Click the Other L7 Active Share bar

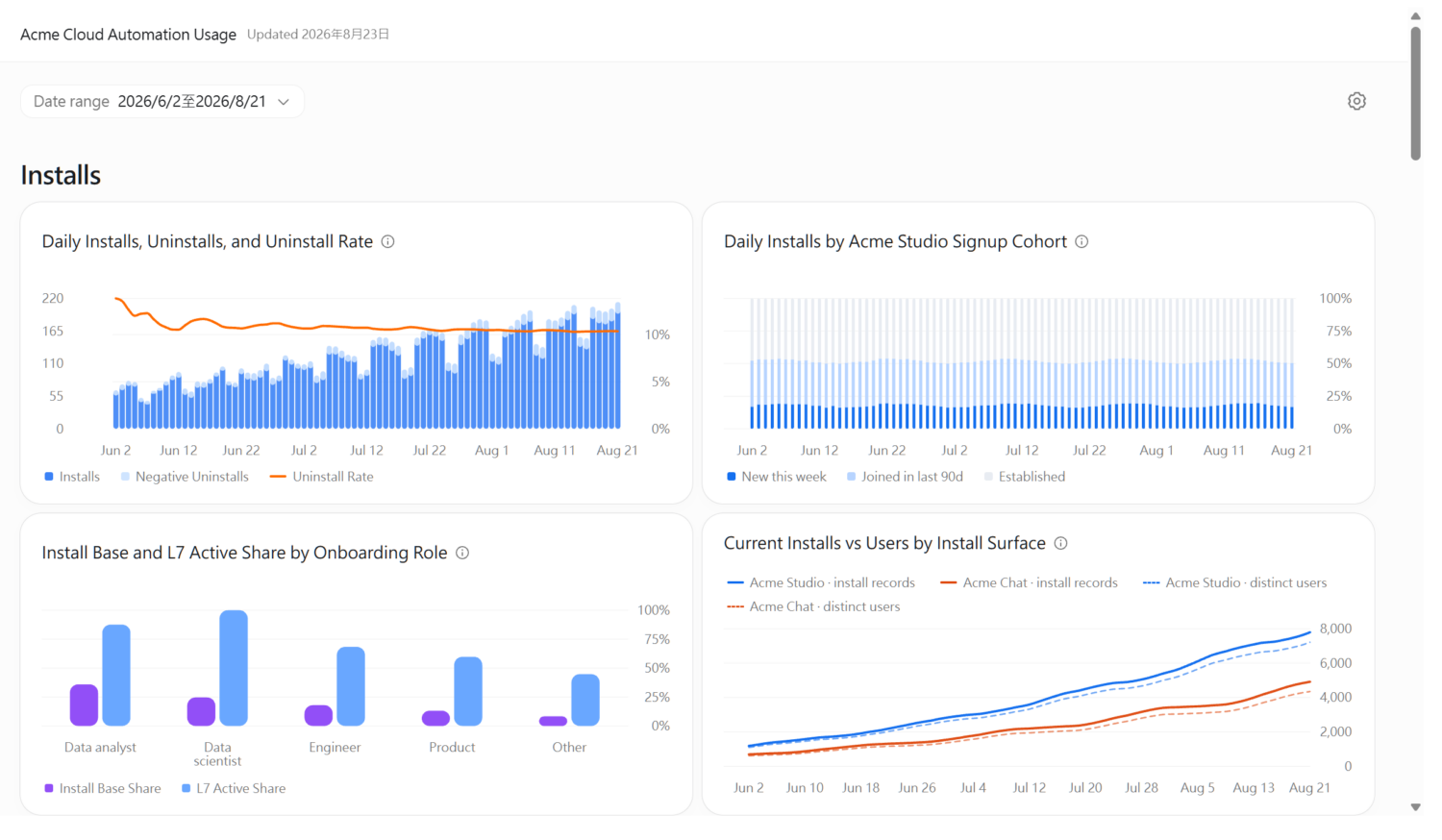point(585,700)
